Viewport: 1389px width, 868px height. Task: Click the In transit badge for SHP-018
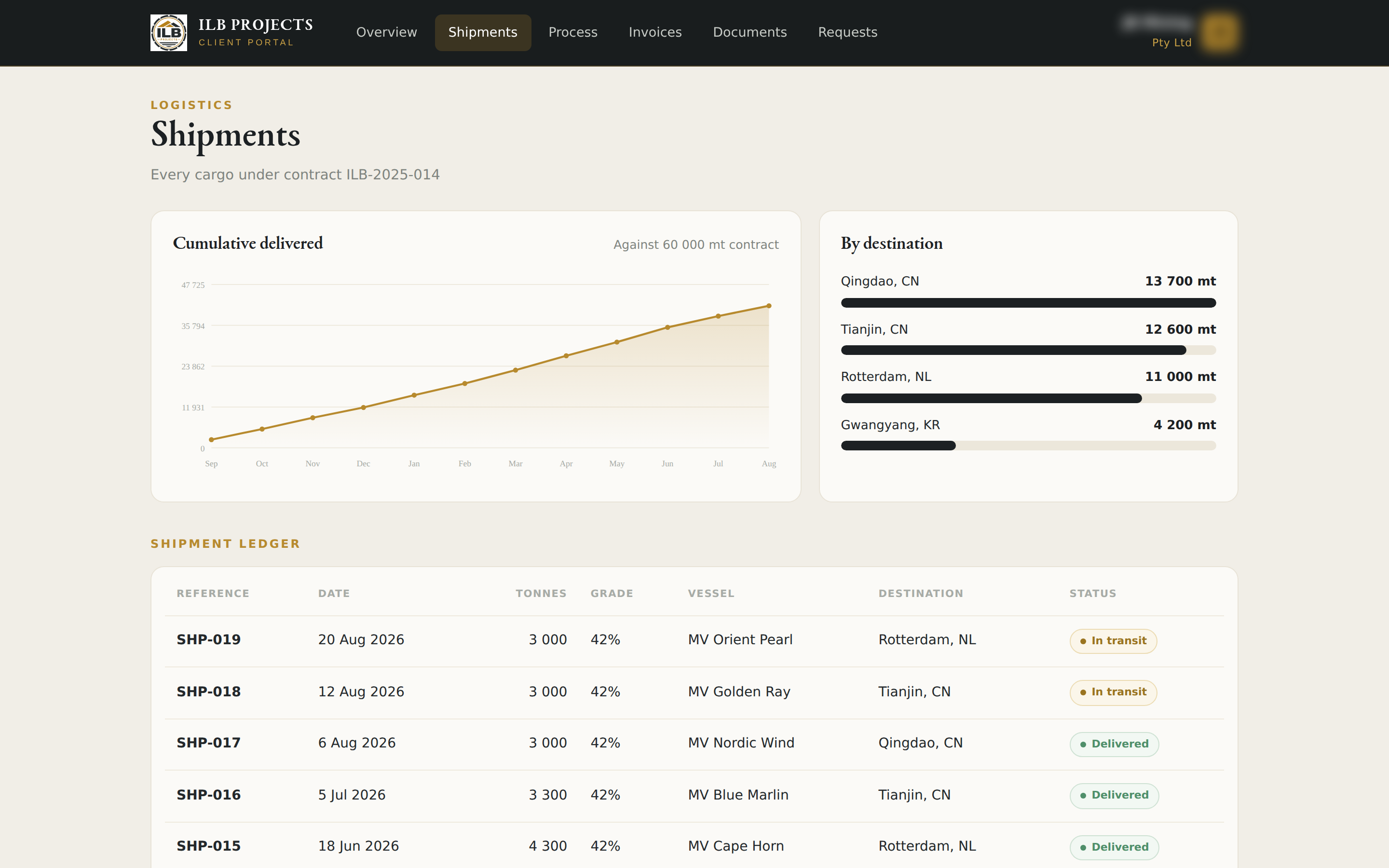[1113, 692]
